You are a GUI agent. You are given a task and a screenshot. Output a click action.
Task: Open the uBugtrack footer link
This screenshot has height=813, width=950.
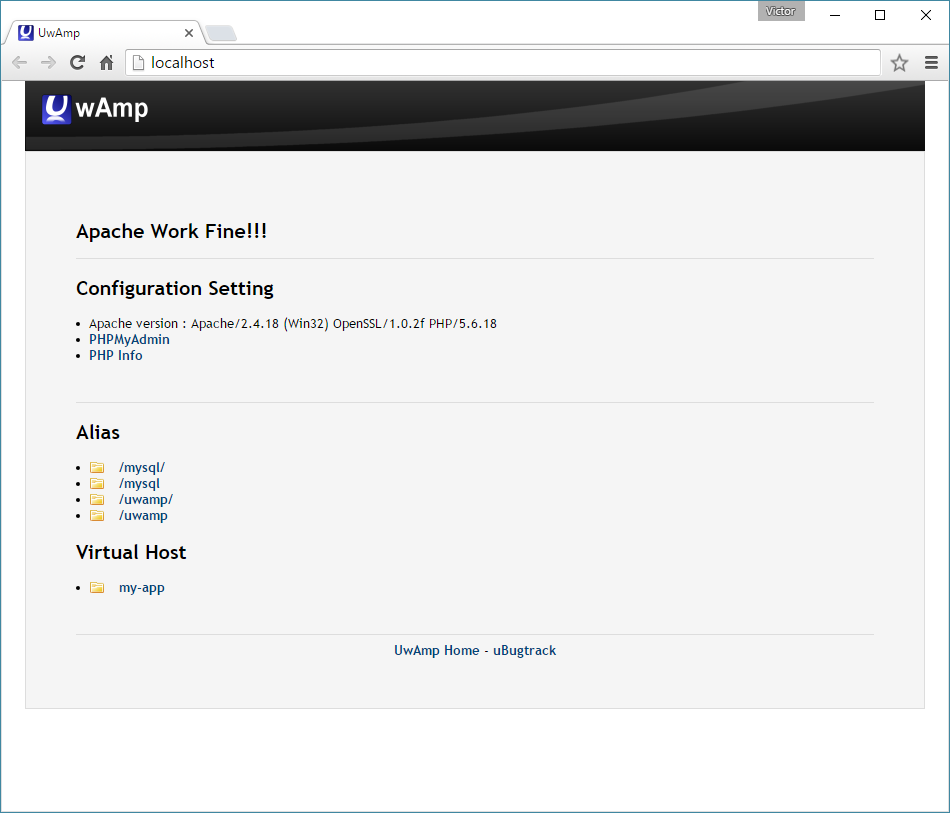click(x=524, y=650)
